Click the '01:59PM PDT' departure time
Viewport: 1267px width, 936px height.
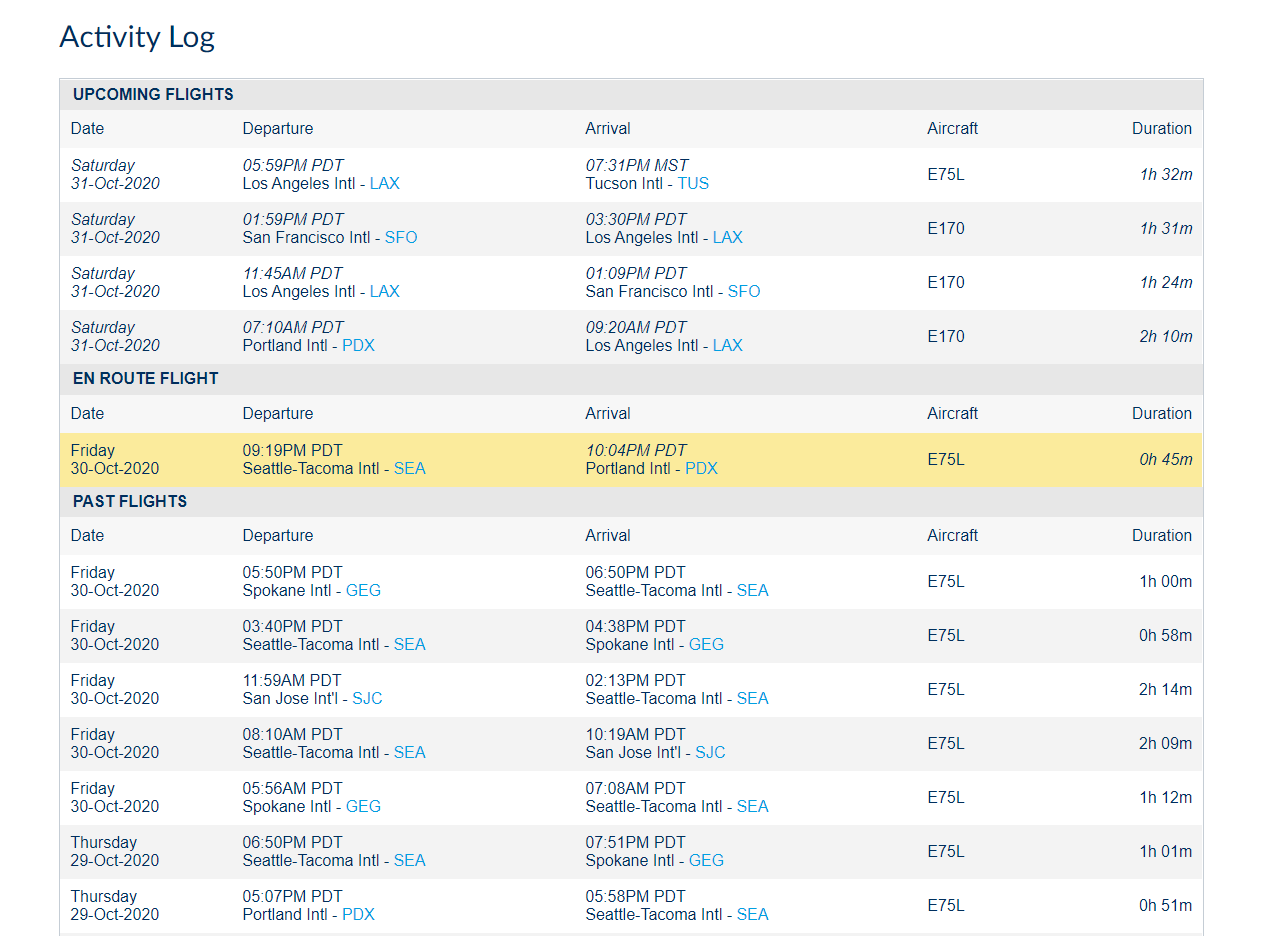tap(293, 220)
